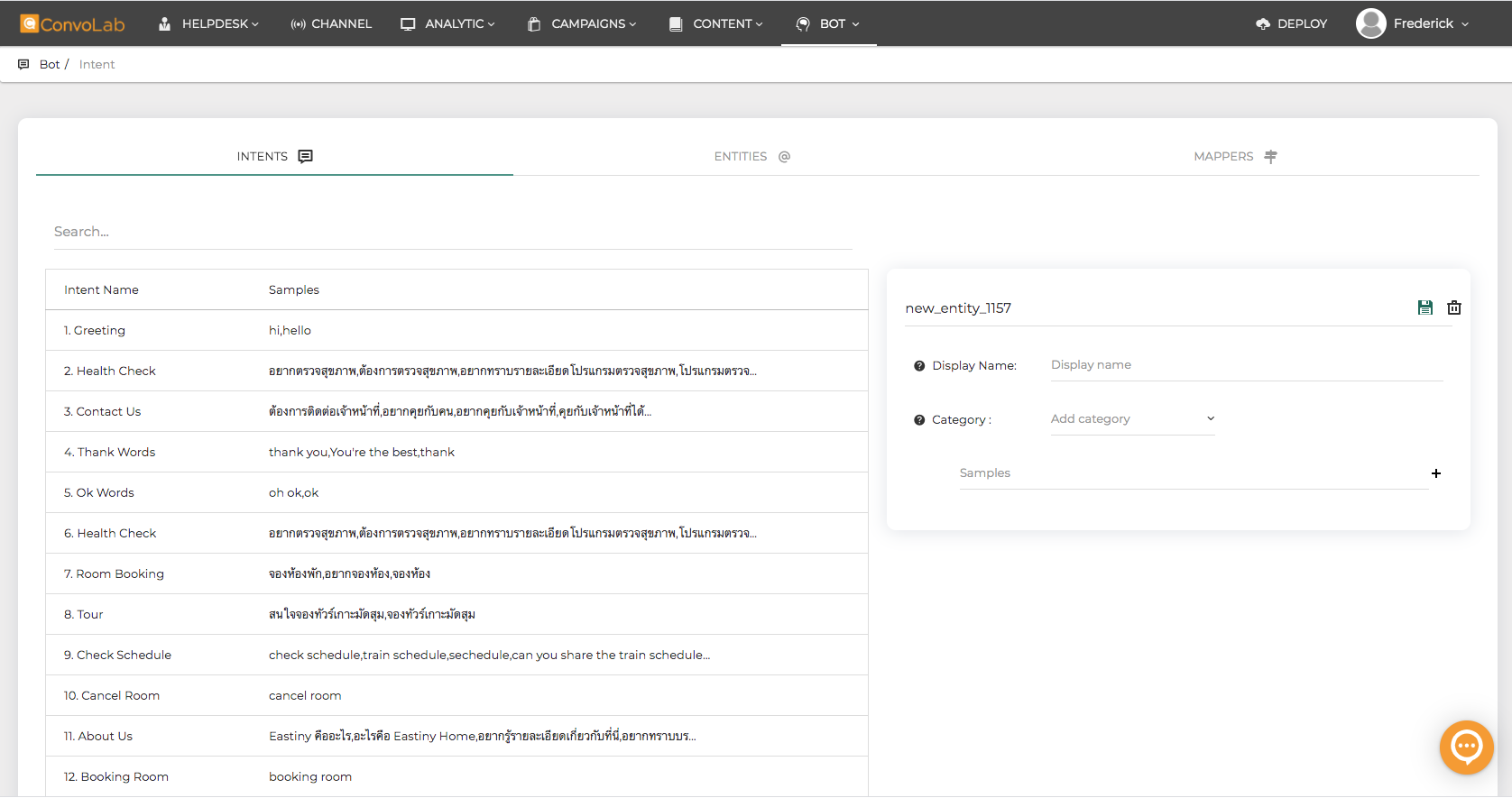Viewport: 1512px width, 798px height.
Task: Open the Analytic dropdown menu
Action: 447,23
